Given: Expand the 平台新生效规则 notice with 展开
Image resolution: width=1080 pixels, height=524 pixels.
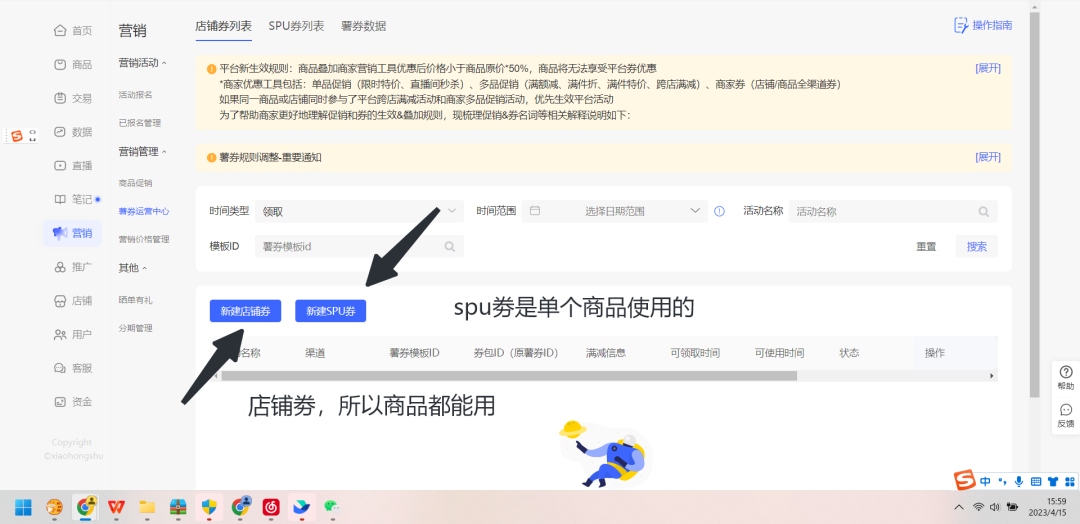Looking at the screenshot, I should (988, 68).
